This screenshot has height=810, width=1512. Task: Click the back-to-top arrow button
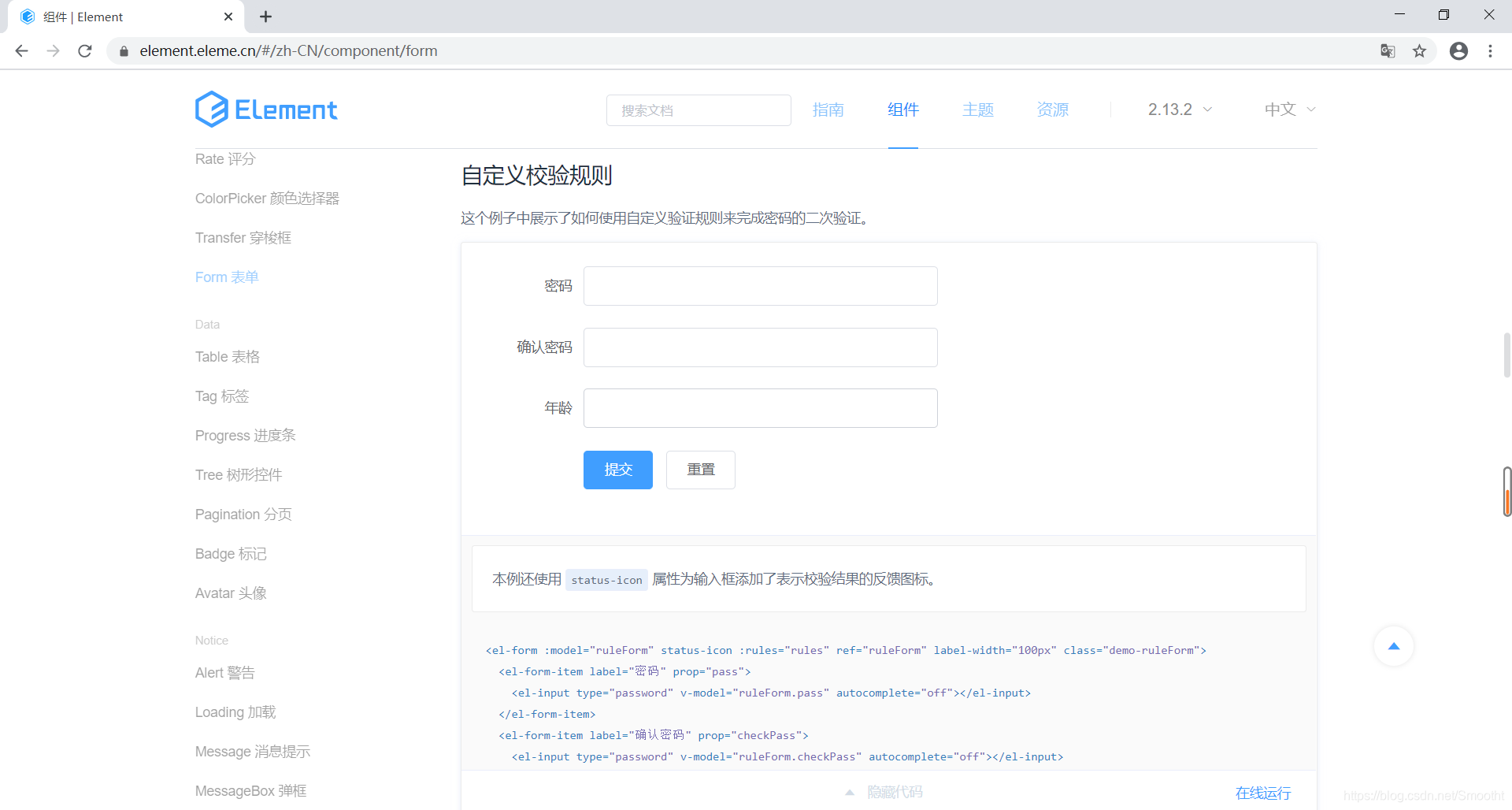1394,647
